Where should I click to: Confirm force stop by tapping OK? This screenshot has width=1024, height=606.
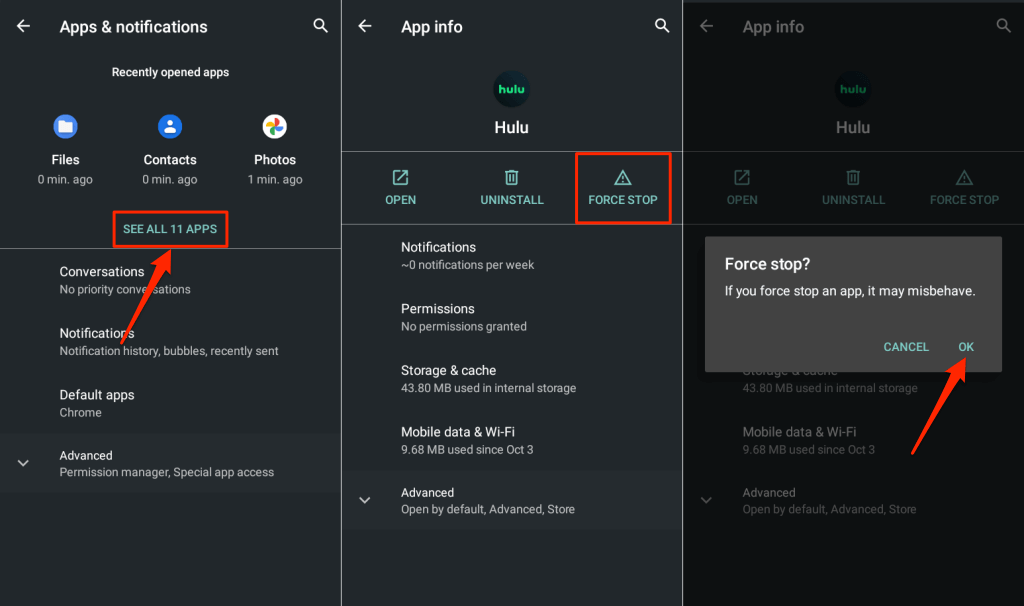[x=965, y=347]
